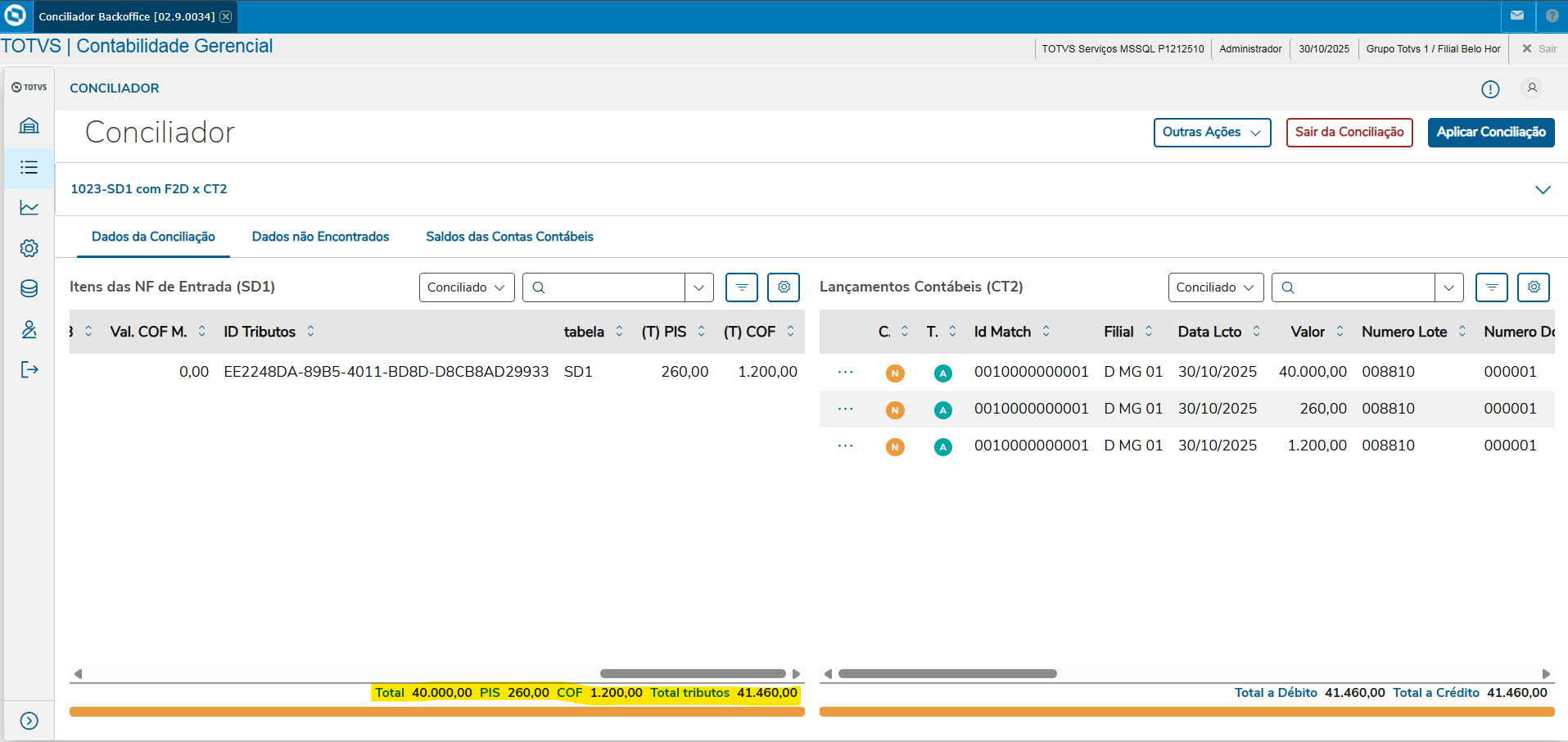1568x742 pixels.
Task: Open the Conciliado dropdown for SD1 items
Action: tap(467, 287)
